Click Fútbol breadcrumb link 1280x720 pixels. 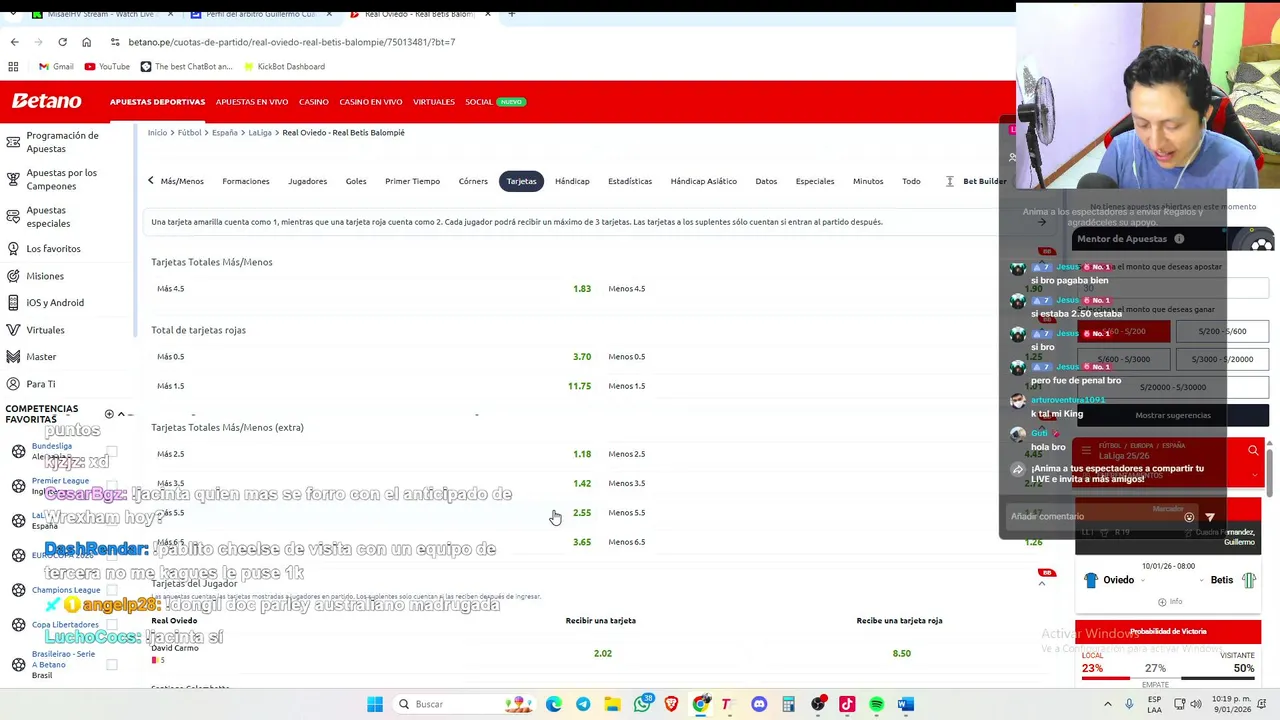tap(190, 133)
